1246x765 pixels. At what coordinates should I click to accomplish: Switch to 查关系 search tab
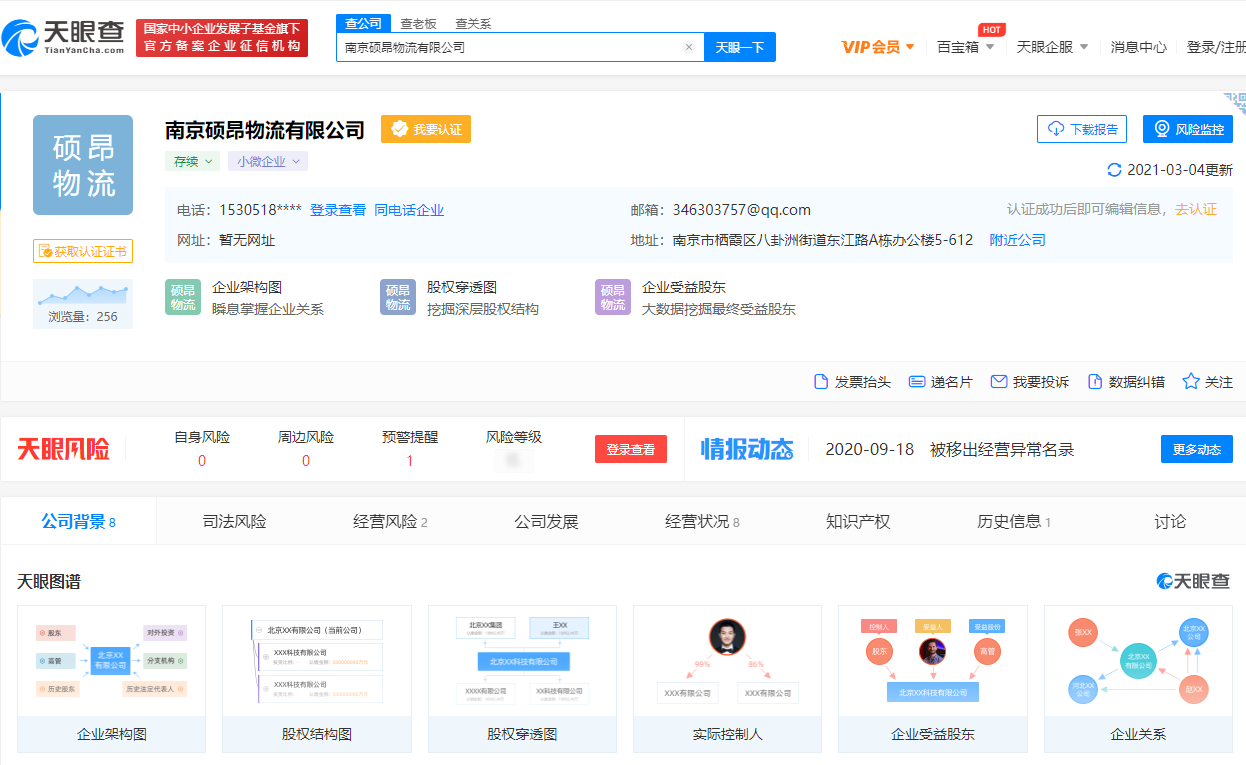[473, 23]
